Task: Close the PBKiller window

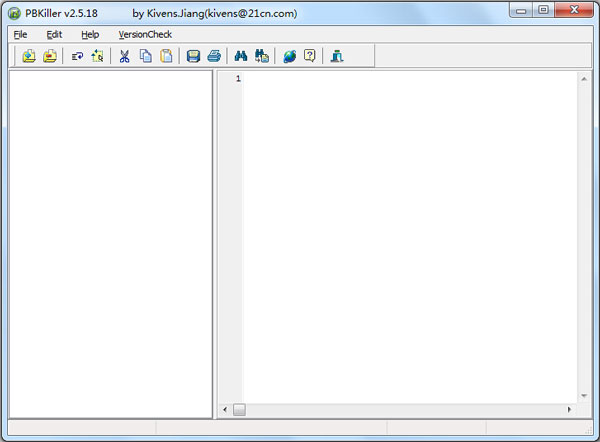Action: 574,10
